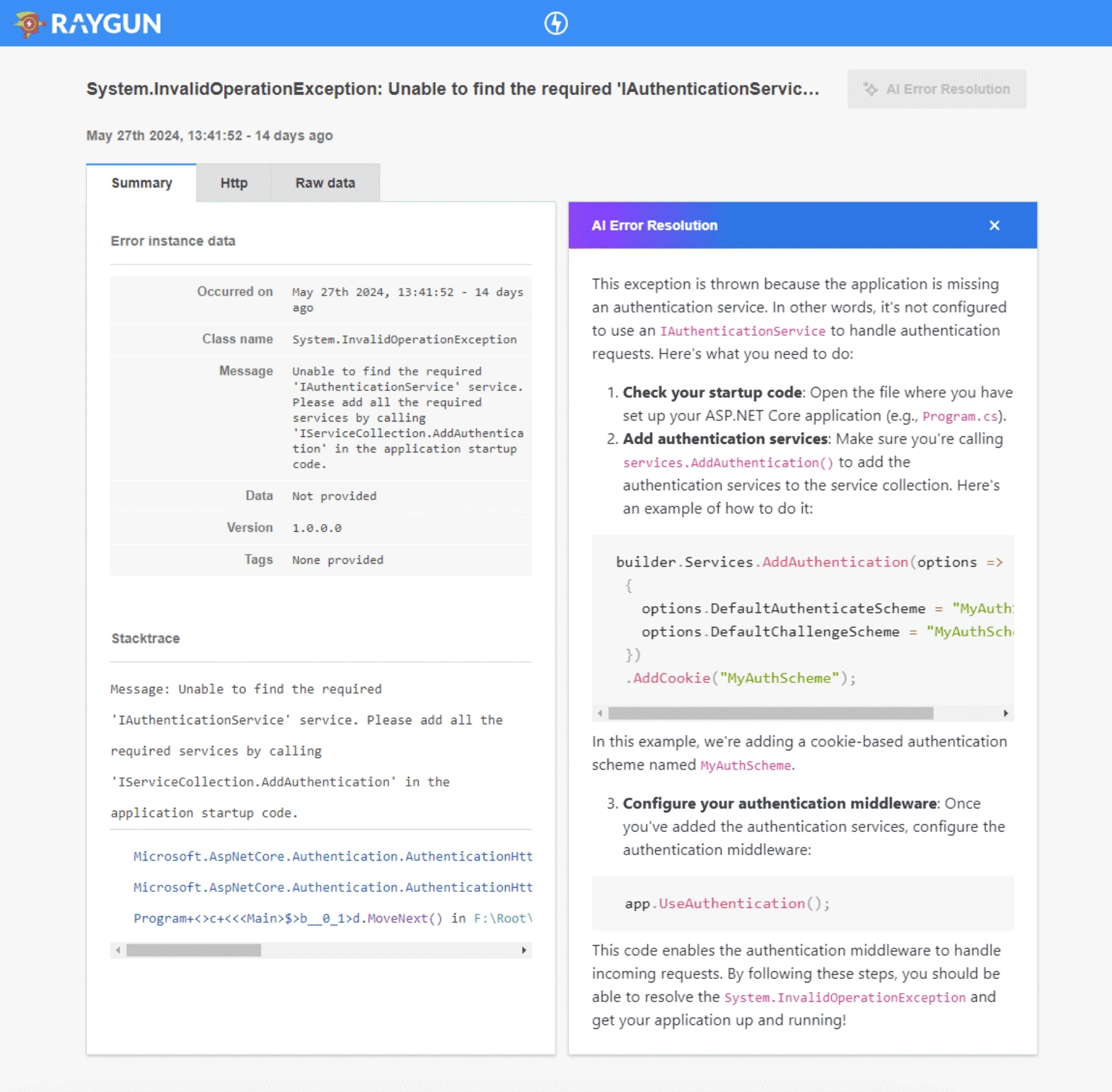Close the AI Error Resolution panel
The width and height of the screenshot is (1112, 1092).
pos(994,226)
